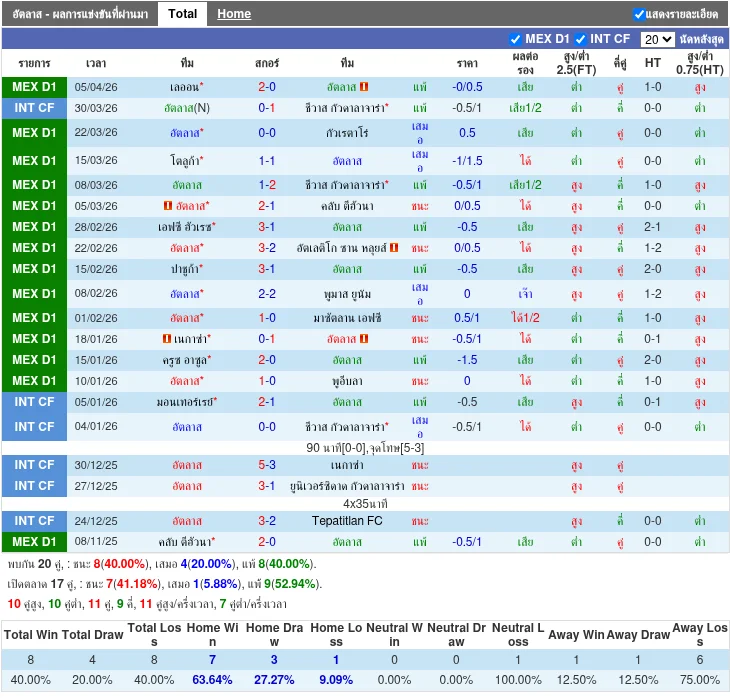This screenshot has width=730, height=698.
Task: Click red card icon before อัตลาส on 05/03/26
Action: (167, 206)
